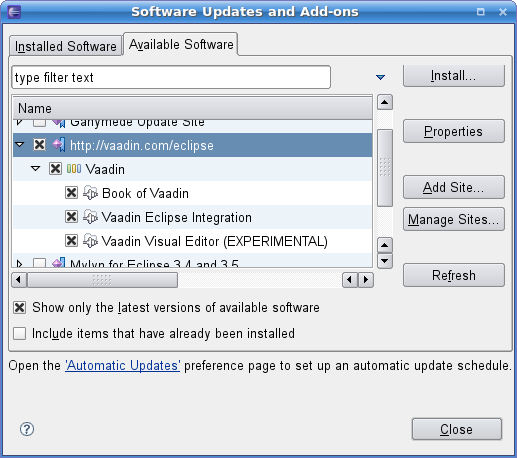
Task: Select Vaadin Visual Editor (EXPERIMENTAL) text
Action: [x=215, y=241]
